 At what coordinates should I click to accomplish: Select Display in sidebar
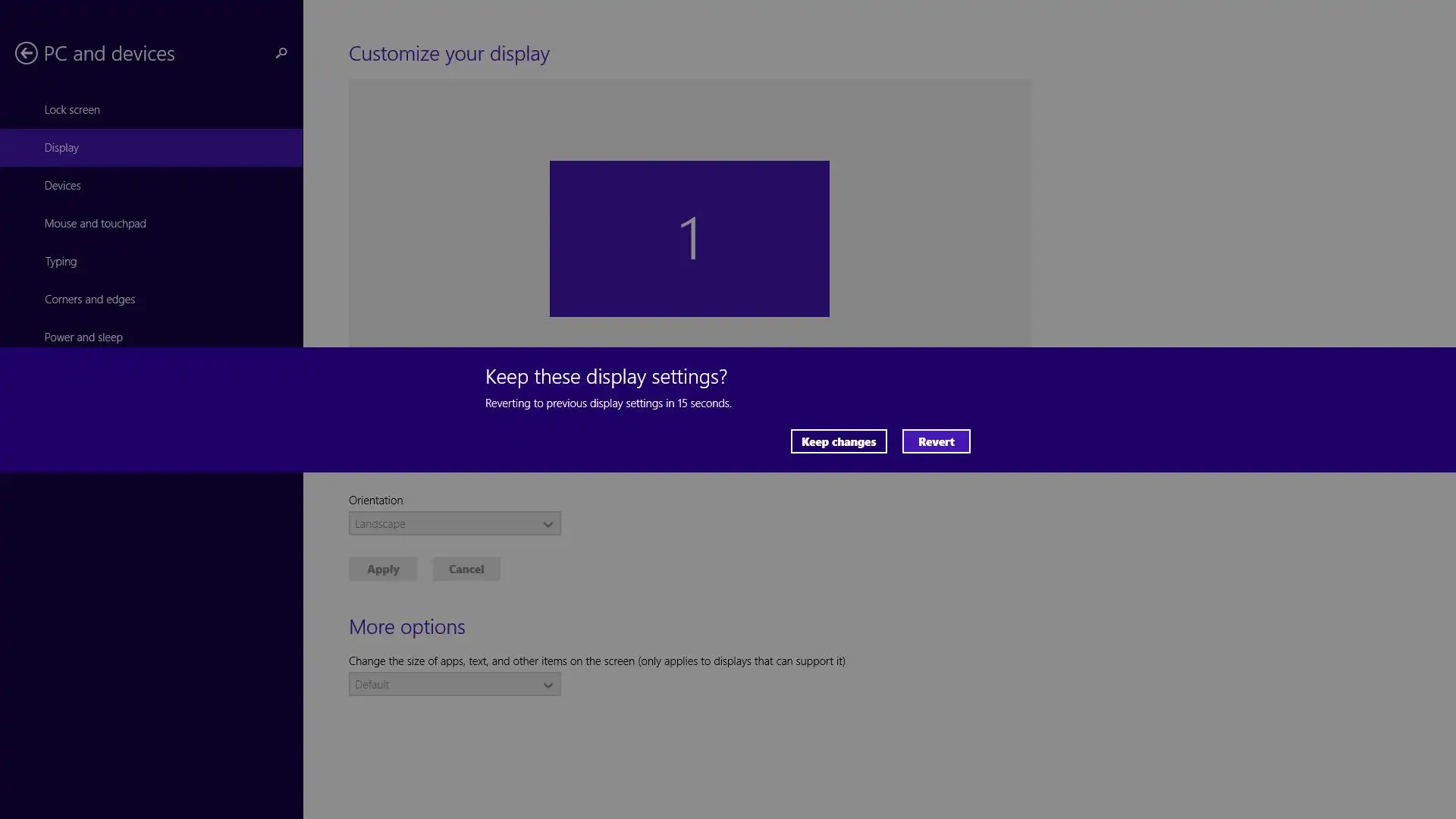tap(61, 148)
